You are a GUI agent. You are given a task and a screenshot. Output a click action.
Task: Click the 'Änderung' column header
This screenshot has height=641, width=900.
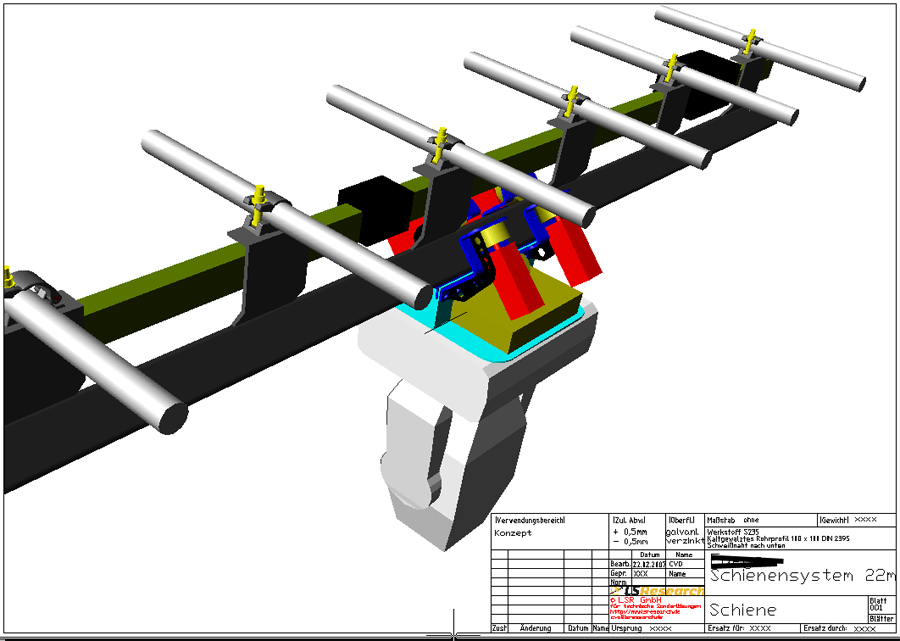[535, 628]
